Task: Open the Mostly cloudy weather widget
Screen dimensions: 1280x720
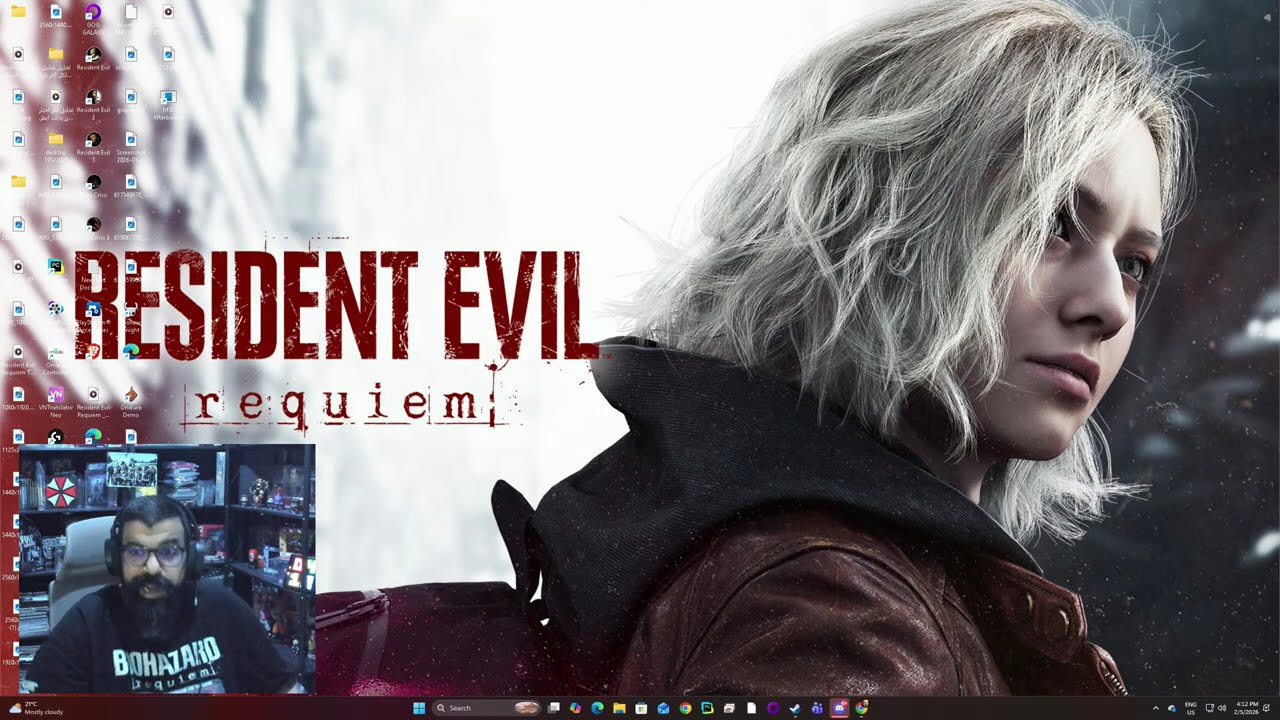Action: coord(34,708)
